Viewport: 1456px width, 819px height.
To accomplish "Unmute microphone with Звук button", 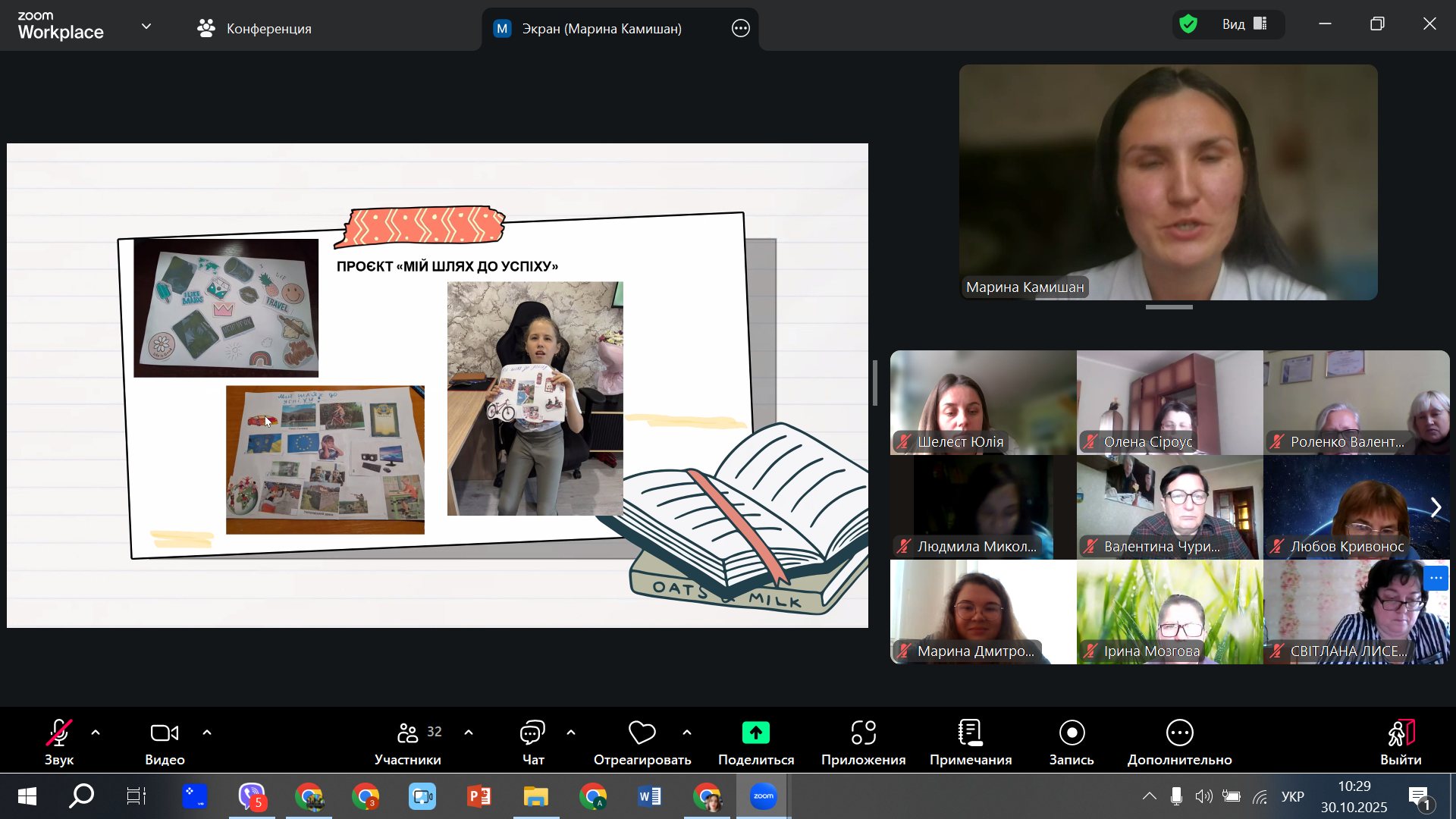I will tap(59, 733).
